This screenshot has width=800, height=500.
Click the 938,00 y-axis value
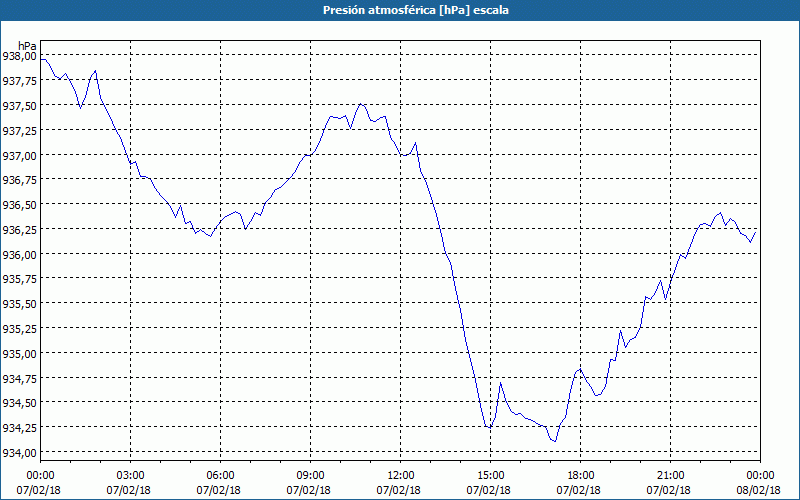(x=18, y=57)
